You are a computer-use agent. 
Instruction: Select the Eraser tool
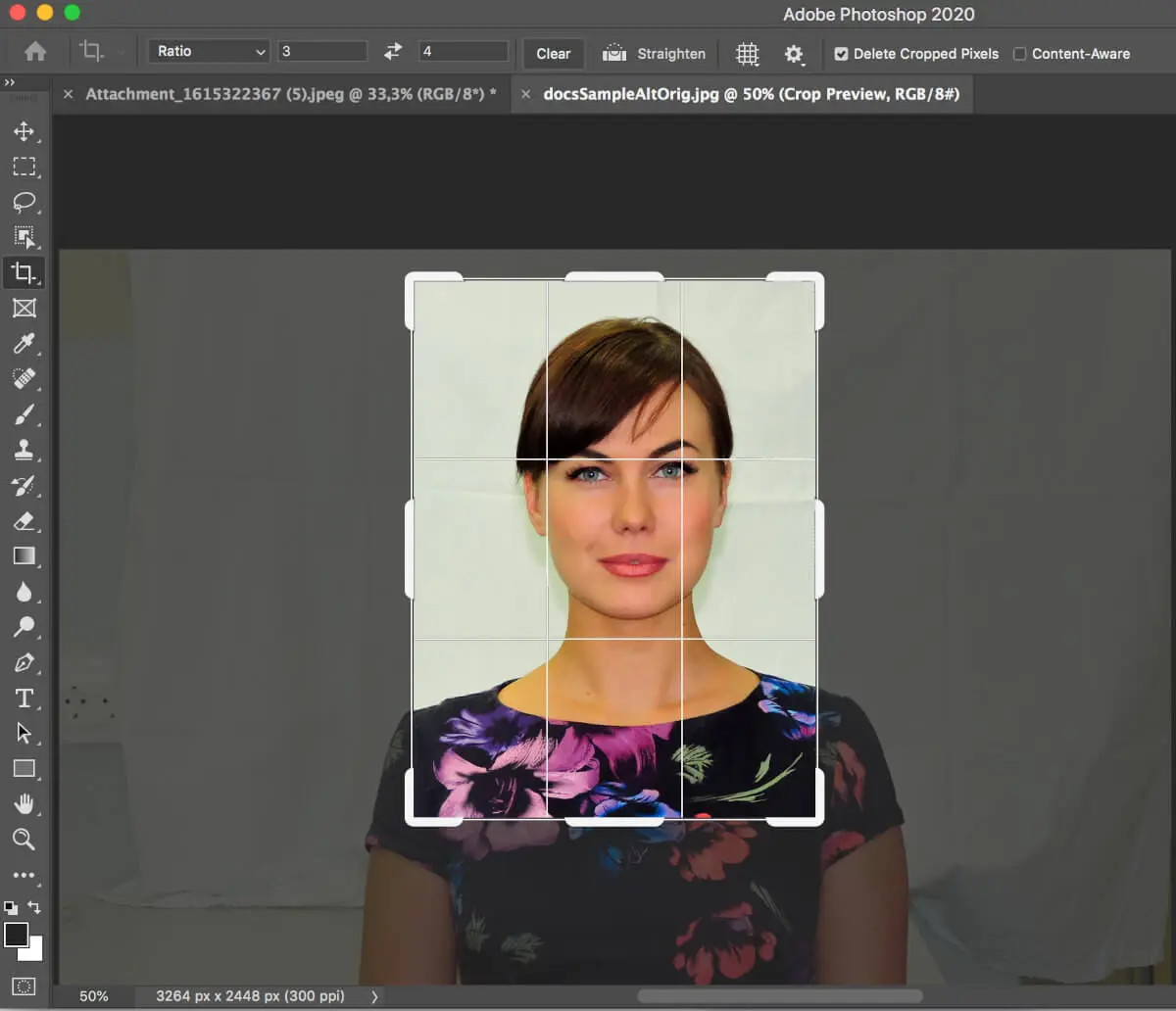[24, 520]
